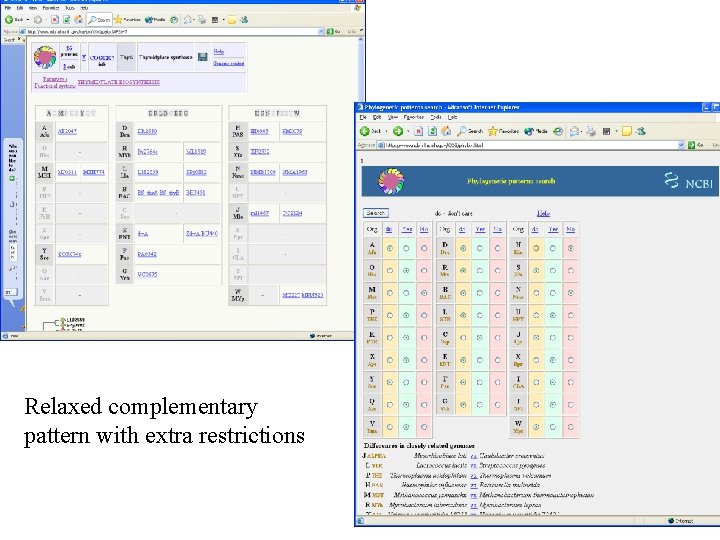Open Help menu in Phylogenetic patterns search window
Screen dimensions: 720x540
click(452, 118)
